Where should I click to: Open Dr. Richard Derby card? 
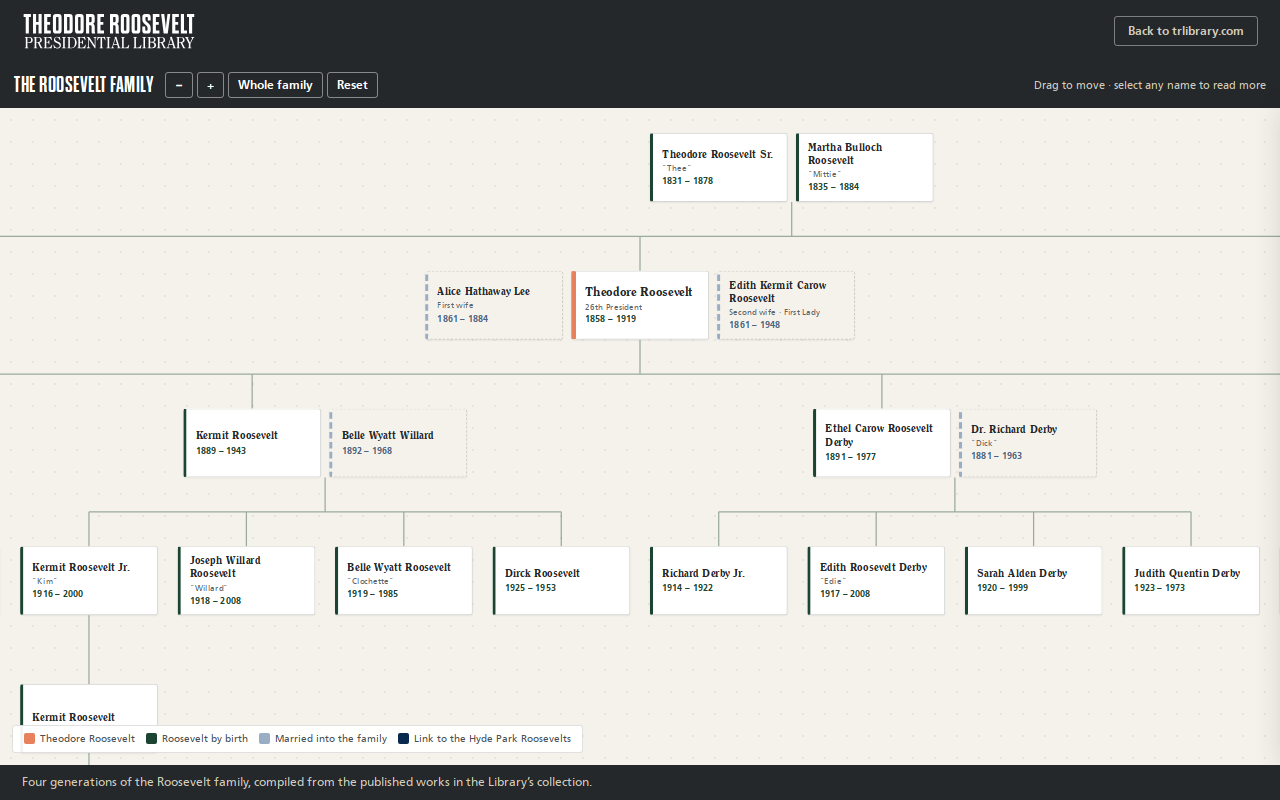(1028, 443)
